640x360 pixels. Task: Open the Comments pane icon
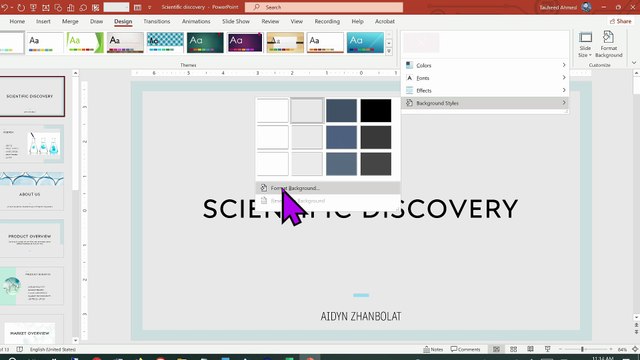point(453,349)
